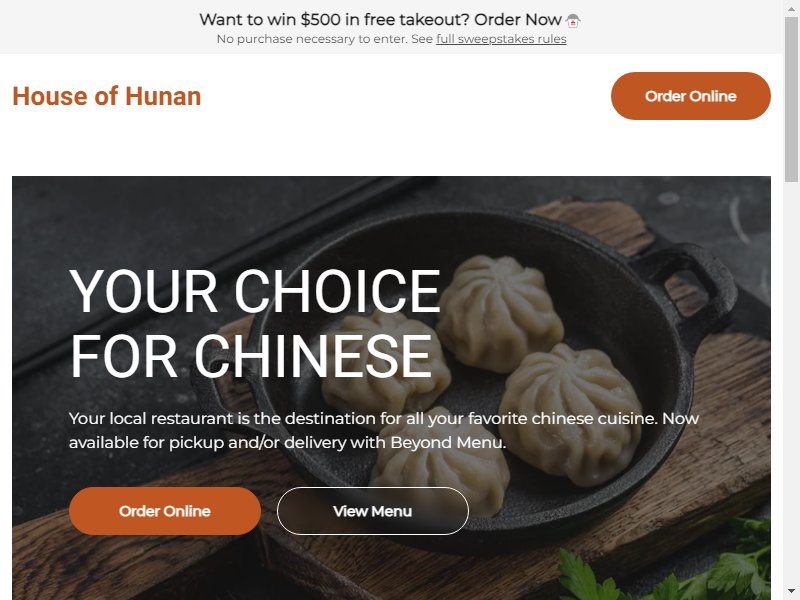The image size is (800, 600).
Task: Click the No purchase necessary text
Action: [x=324, y=39]
